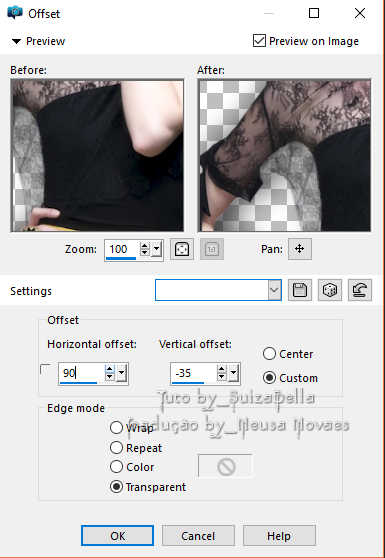
Task: Choose the Repeat edge mode
Action: click(x=116, y=447)
